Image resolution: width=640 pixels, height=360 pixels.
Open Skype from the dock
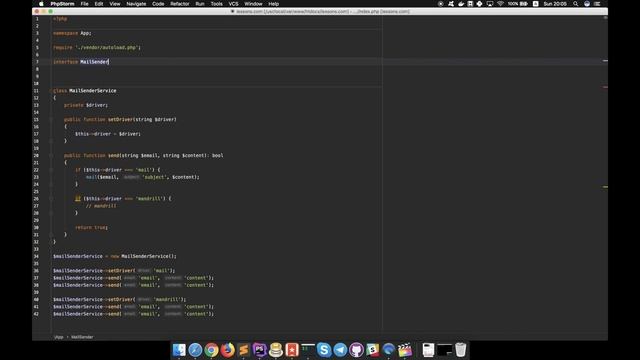[324, 350]
